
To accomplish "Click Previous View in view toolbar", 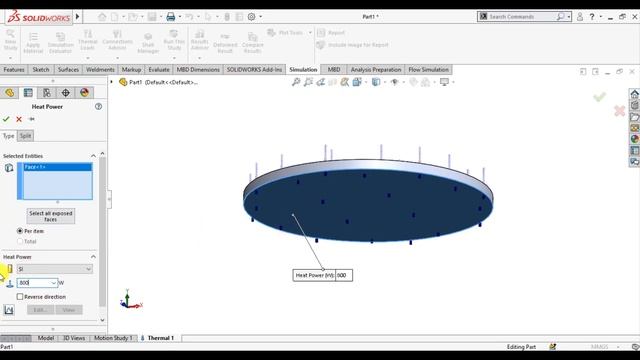I will click(x=321, y=82).
